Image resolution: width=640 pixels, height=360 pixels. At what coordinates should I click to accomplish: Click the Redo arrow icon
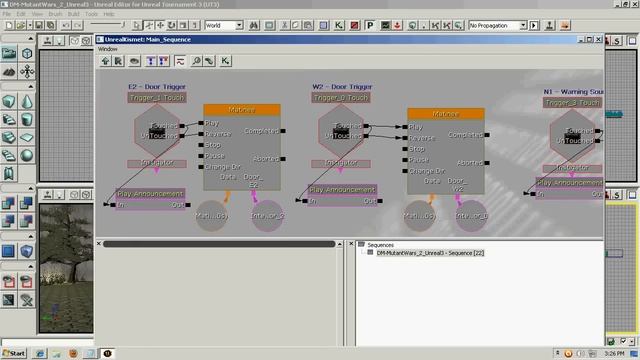[78, 25]
